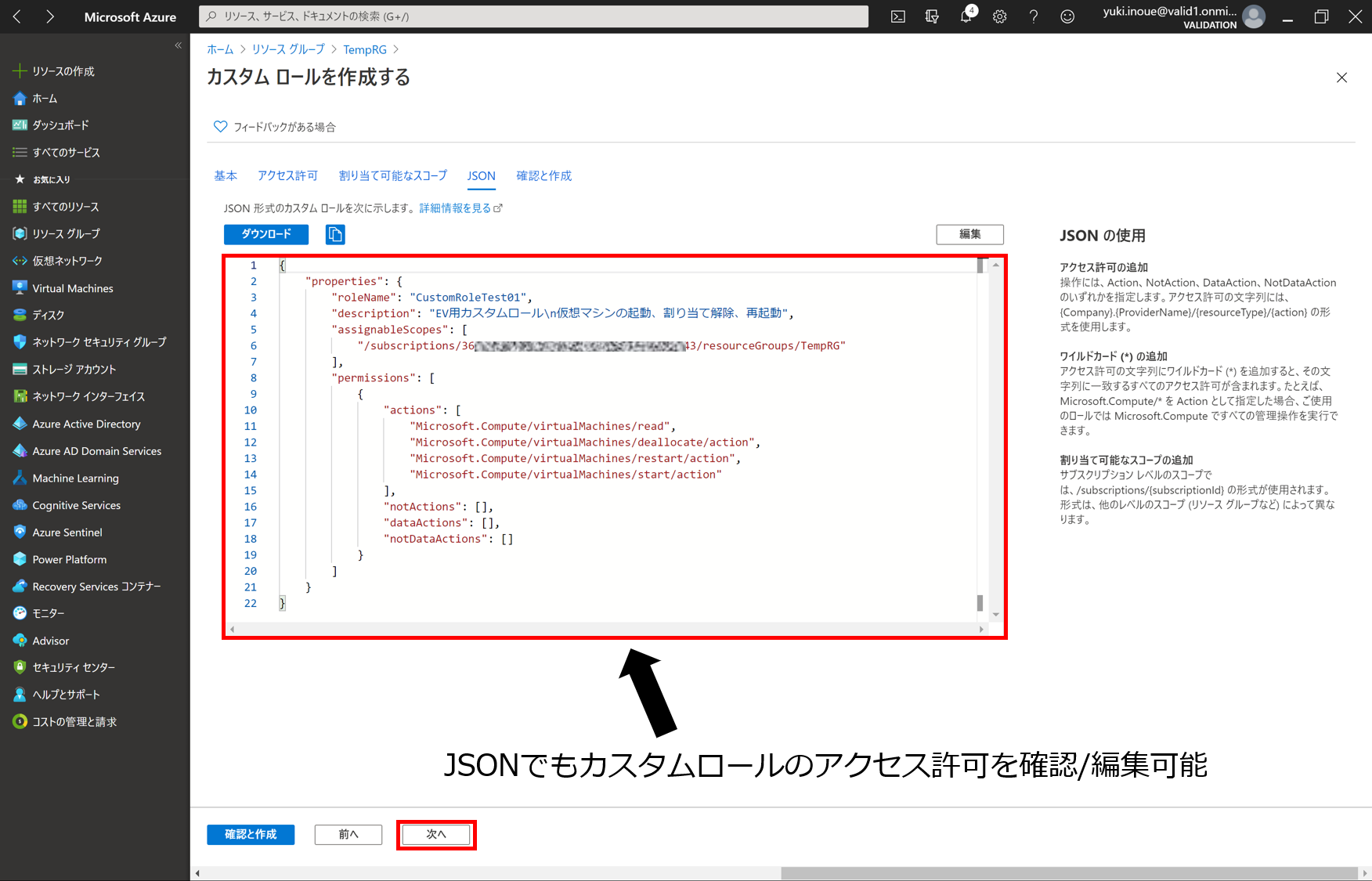Click the 前へ button

[348, 835]
